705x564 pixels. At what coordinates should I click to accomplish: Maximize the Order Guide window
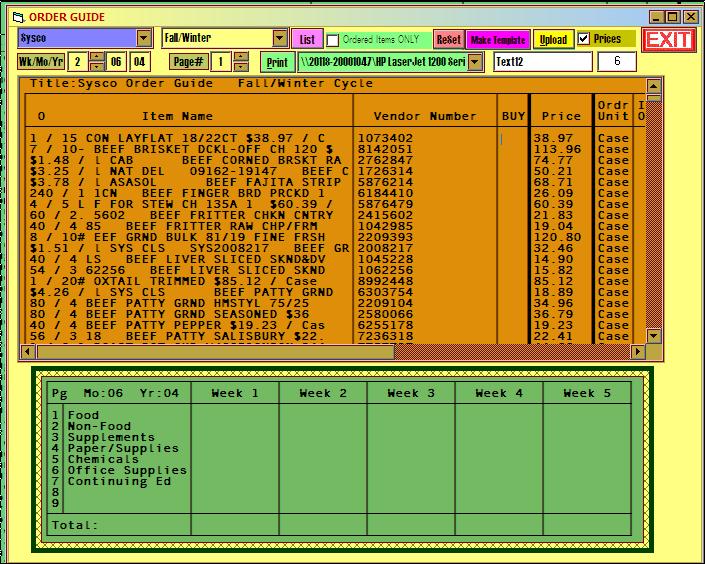coord(673,17)
